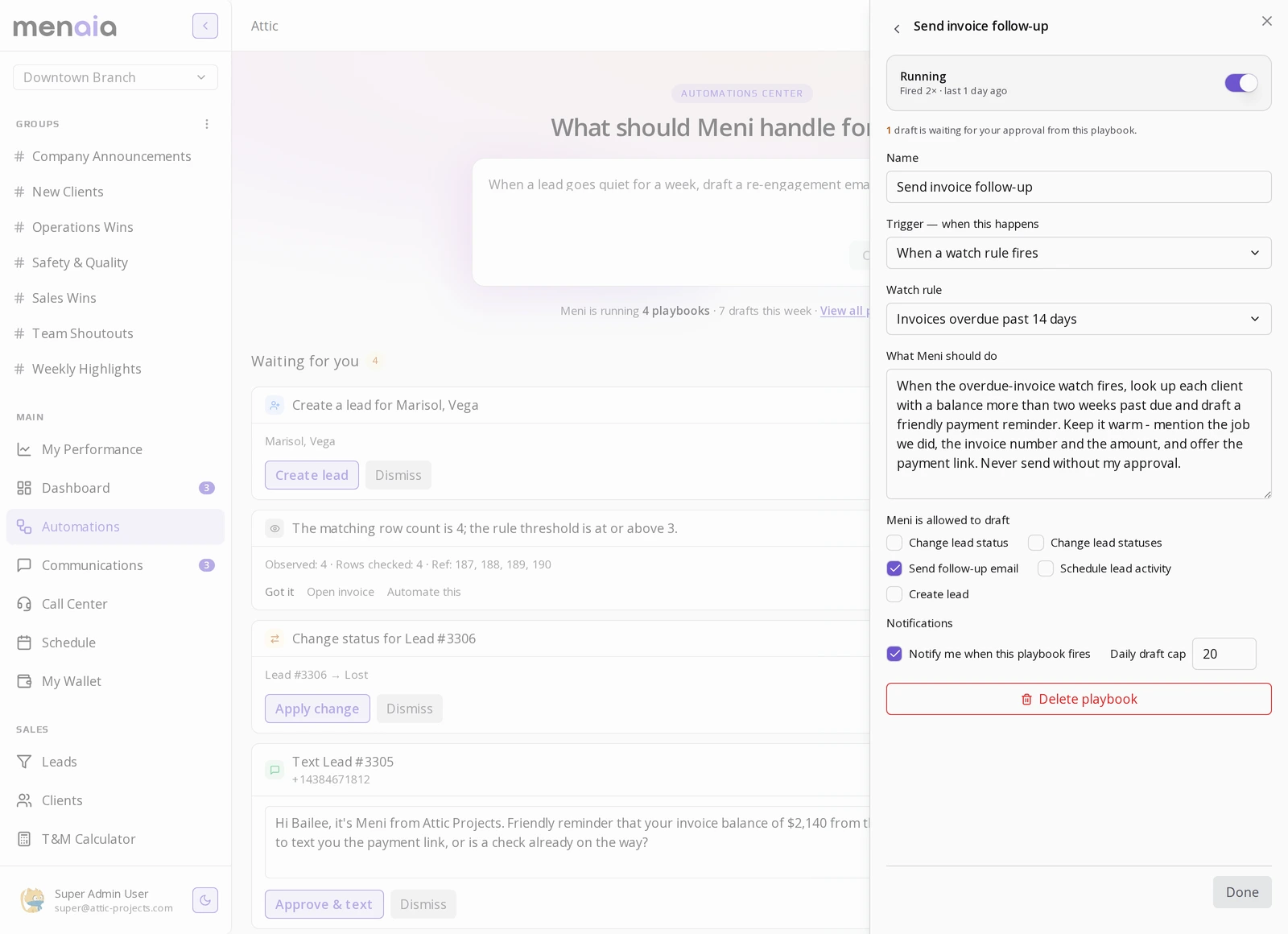
Task: Go back using the arrow beside the playbook title
Action: tap(897, 28)
